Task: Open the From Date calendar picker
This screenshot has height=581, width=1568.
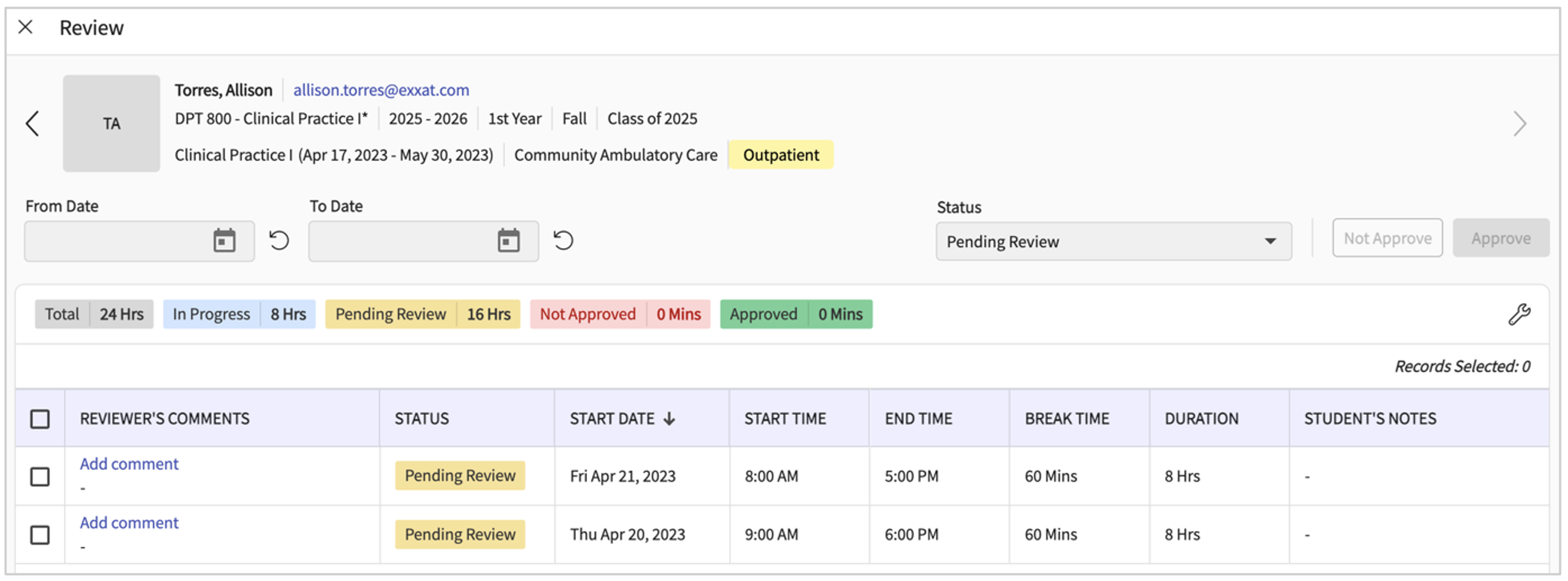Action: click(x=224, y=241)
